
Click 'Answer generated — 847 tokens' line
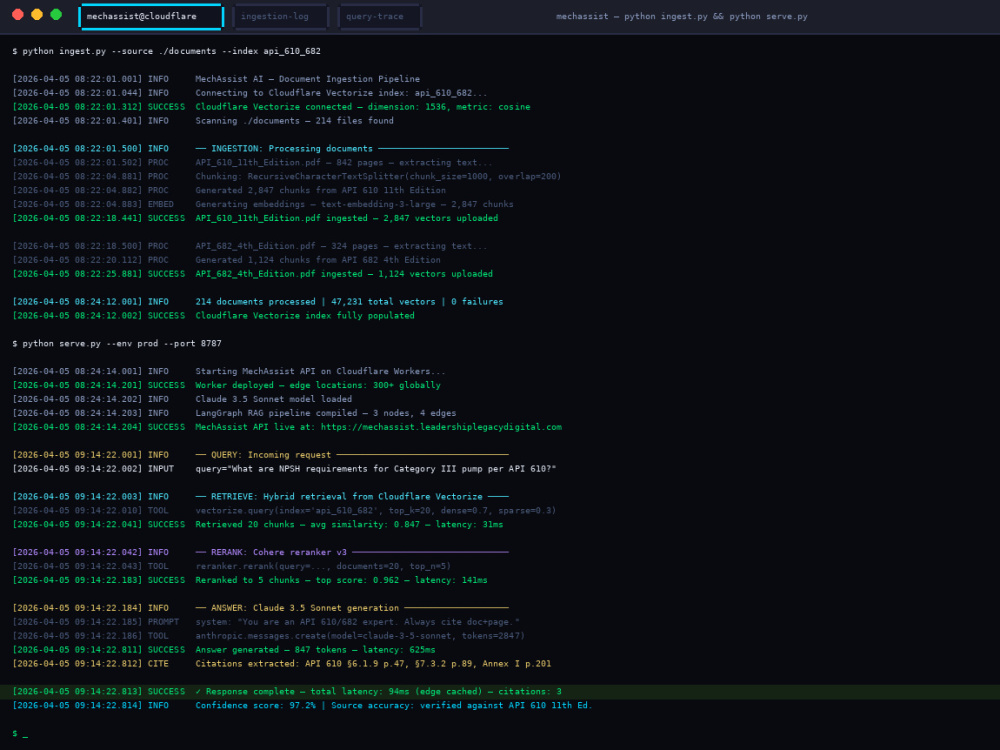pyautogui.click(x=224, y=650)
